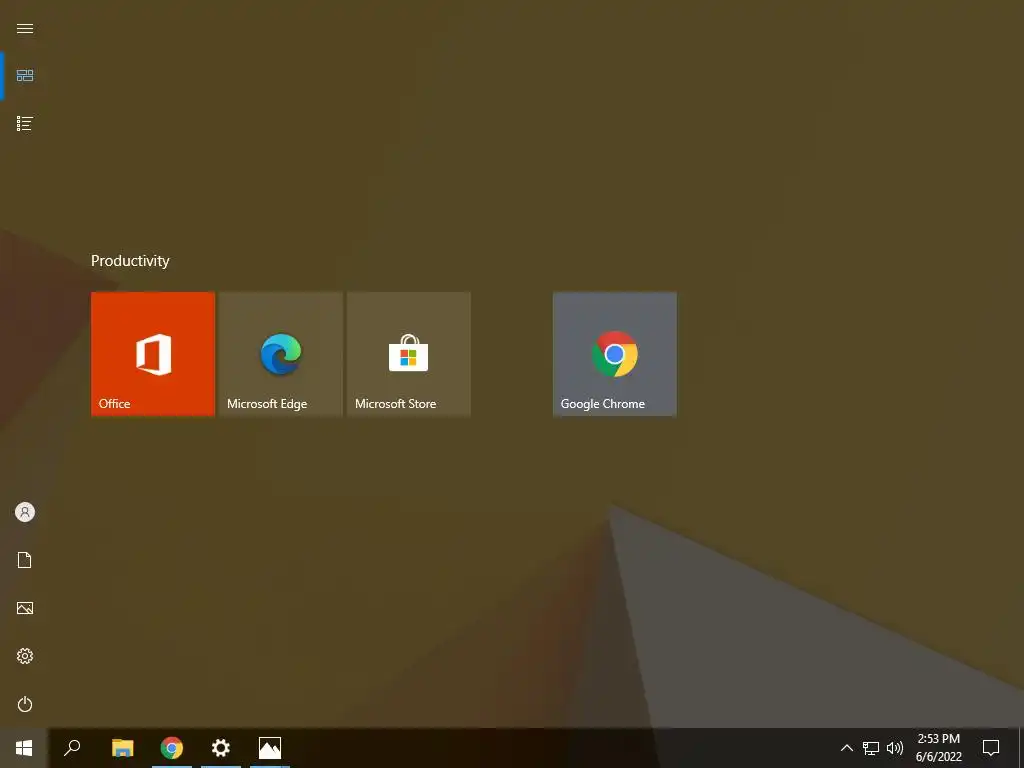
Task: Switch to Settings app on taskbar
Action: pyautogui.click(x=221, y=748)
